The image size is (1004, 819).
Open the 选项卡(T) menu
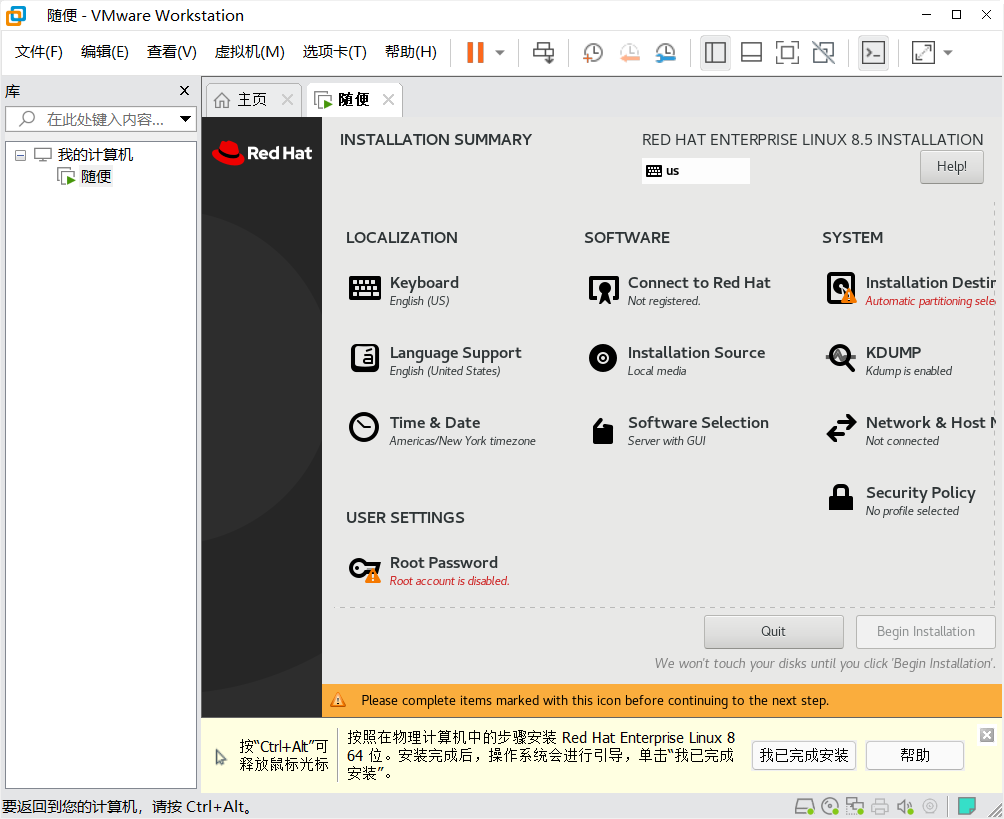[x=335, y=52]
